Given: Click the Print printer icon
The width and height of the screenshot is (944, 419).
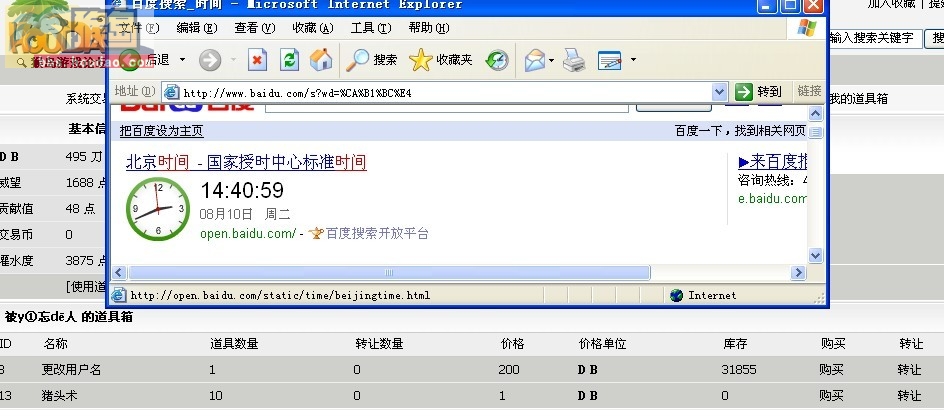Looking at the screenshot, I should 574,60.
